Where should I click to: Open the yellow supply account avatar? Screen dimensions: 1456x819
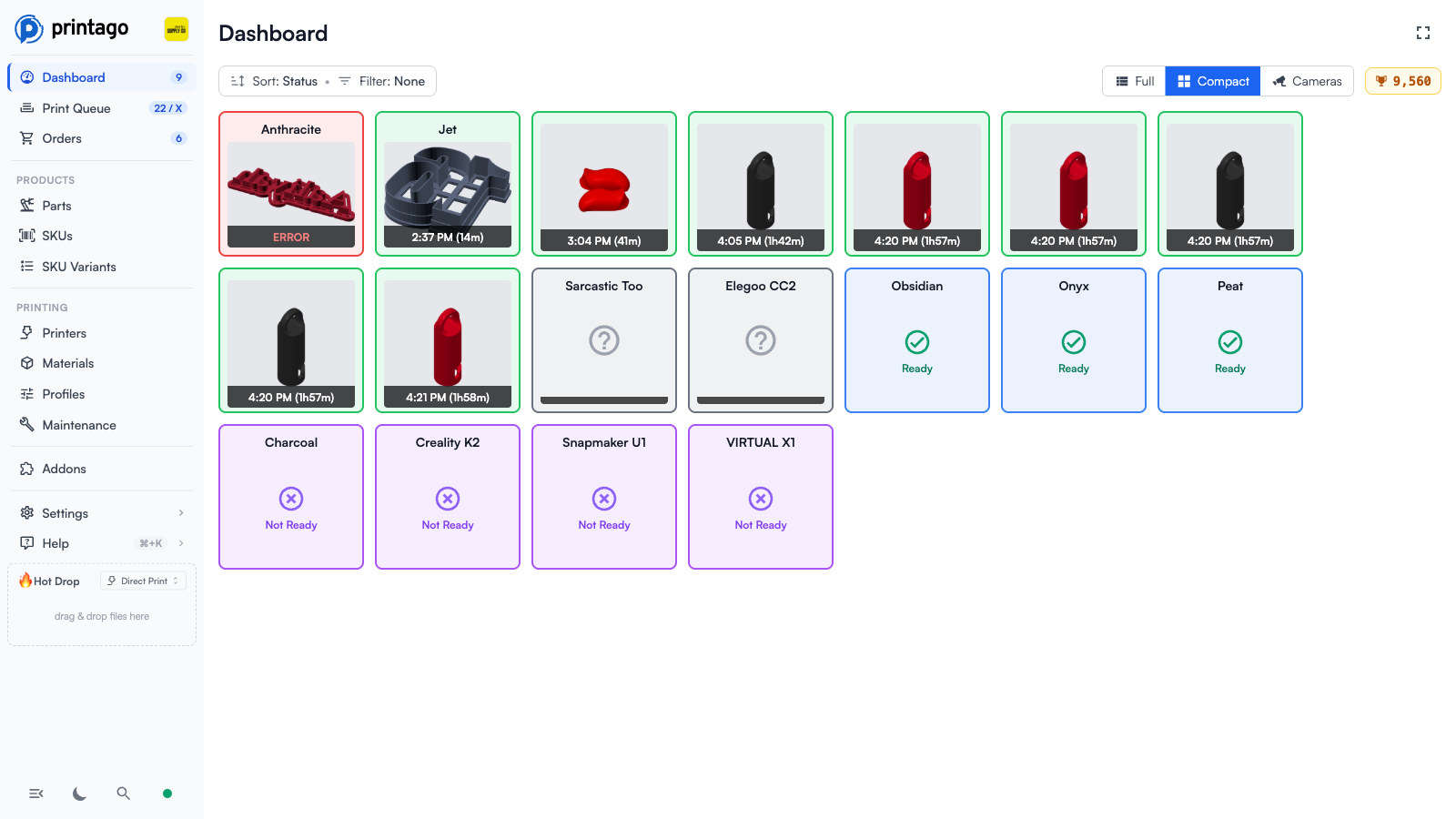pyautogui.click(x=177, y=29)
